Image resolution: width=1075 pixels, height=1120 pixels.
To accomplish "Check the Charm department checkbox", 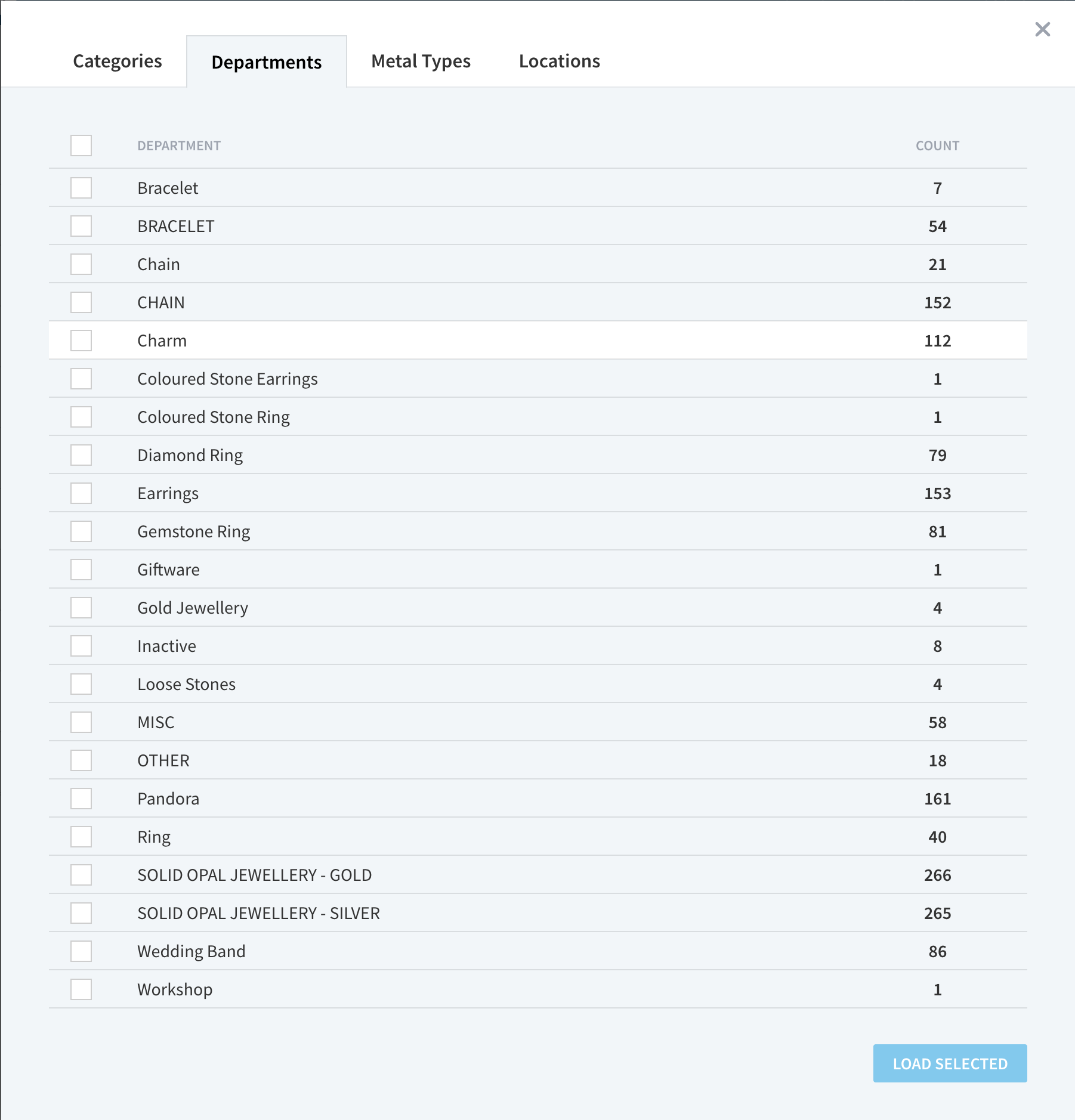I will click(81, 341).
